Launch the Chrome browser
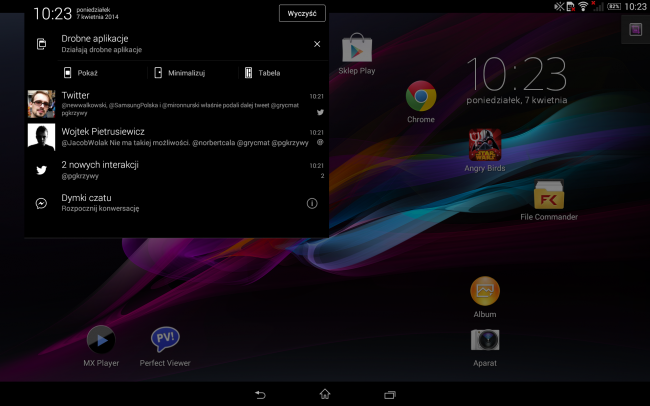Image resolution: width=650 pixels, height=406 pixels. [421, 102]
